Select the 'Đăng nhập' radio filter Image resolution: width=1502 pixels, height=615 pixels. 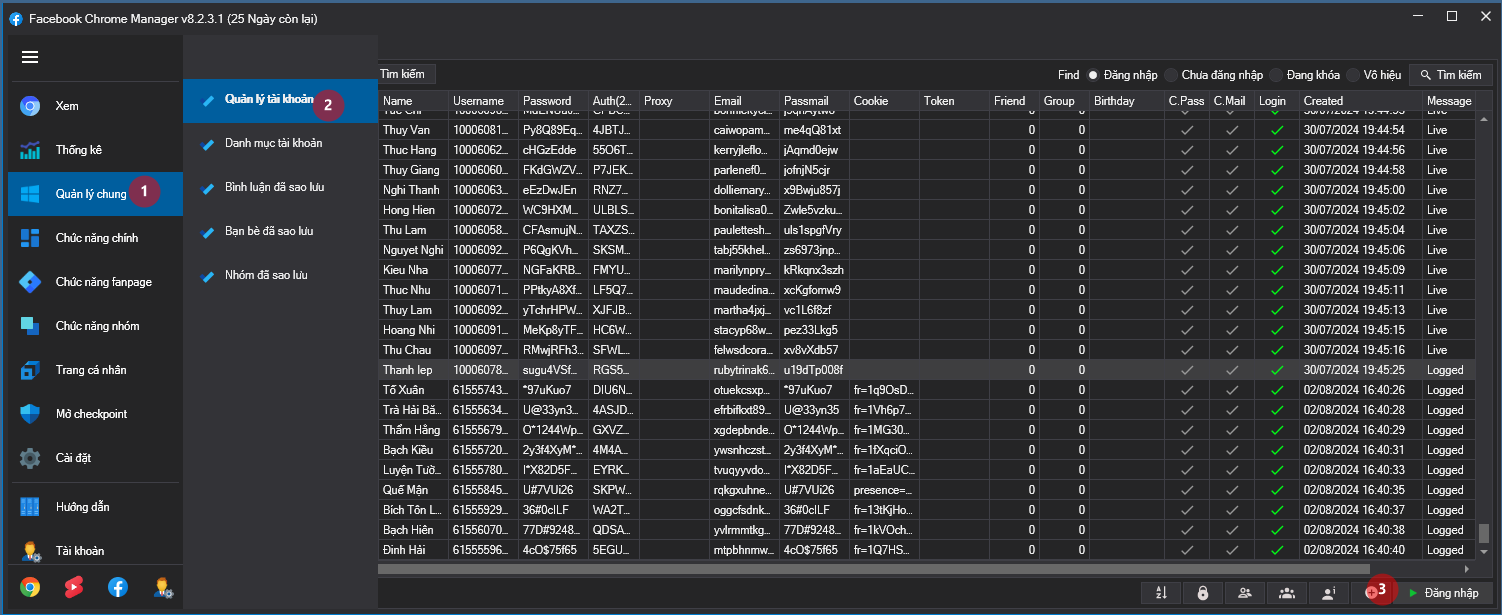(x=1093, y=75)
